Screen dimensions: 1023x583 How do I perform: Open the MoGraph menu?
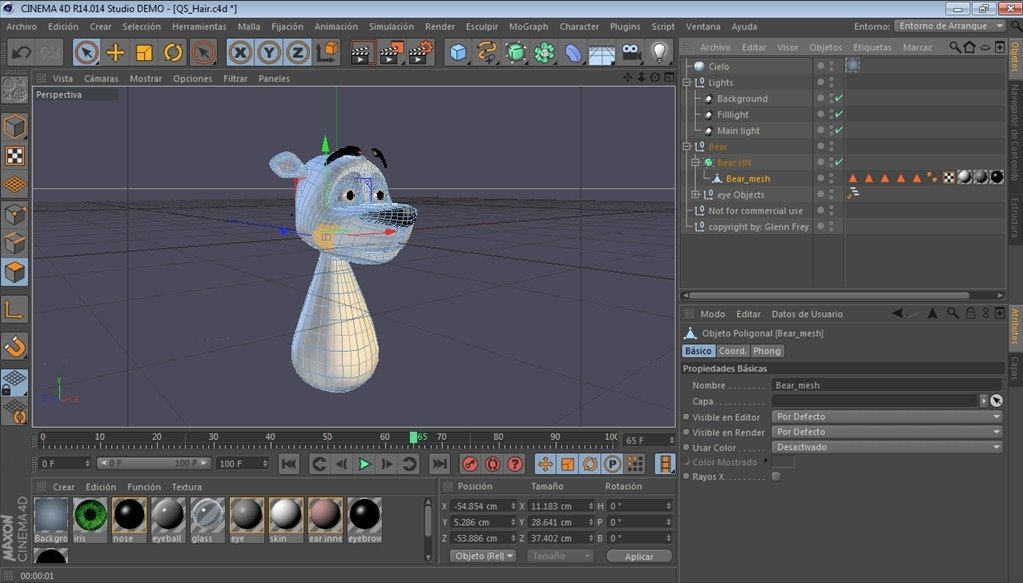(528, 26)
